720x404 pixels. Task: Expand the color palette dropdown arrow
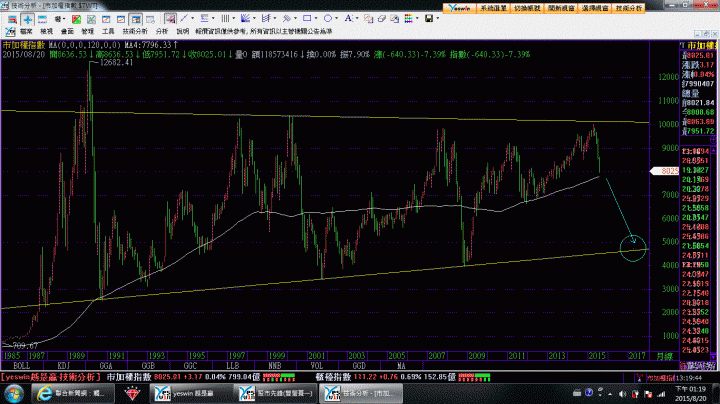point(417,19)
